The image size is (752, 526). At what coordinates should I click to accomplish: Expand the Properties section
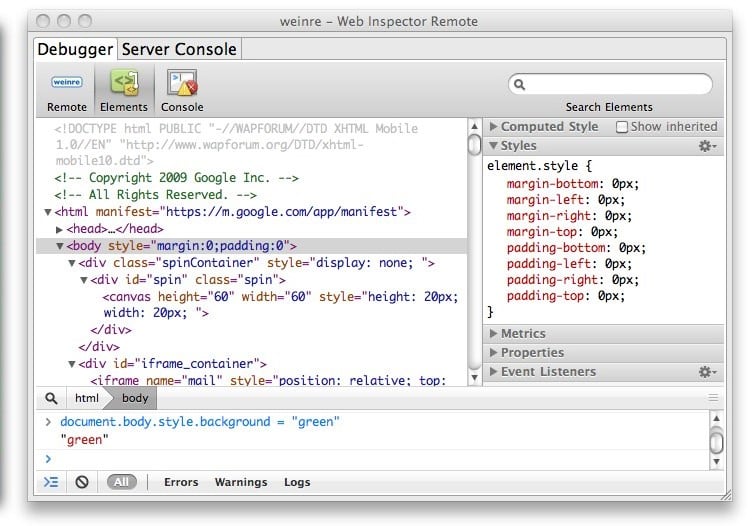(x=493, y=352)
